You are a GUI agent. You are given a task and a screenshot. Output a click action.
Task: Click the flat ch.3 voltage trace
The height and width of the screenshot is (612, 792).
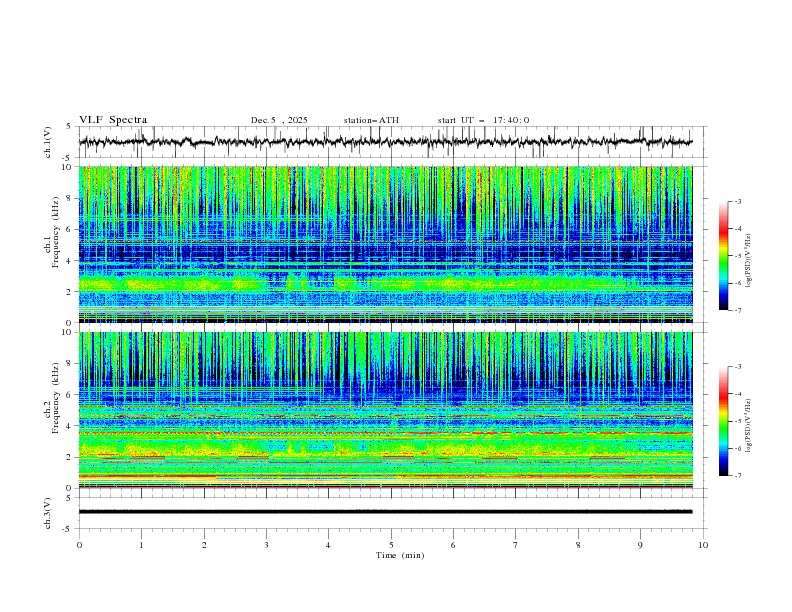point(385,512)
